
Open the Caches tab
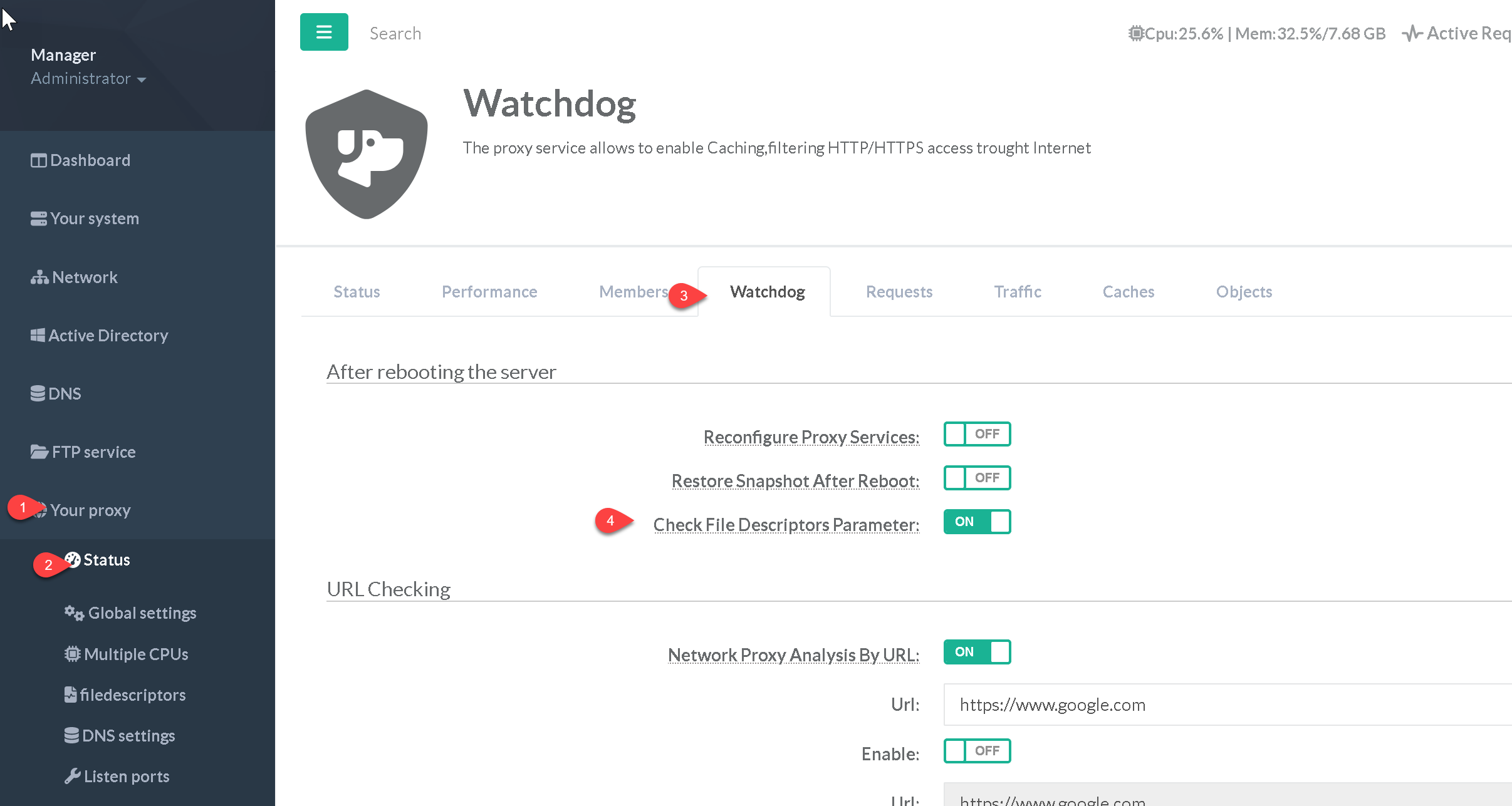1128,292
